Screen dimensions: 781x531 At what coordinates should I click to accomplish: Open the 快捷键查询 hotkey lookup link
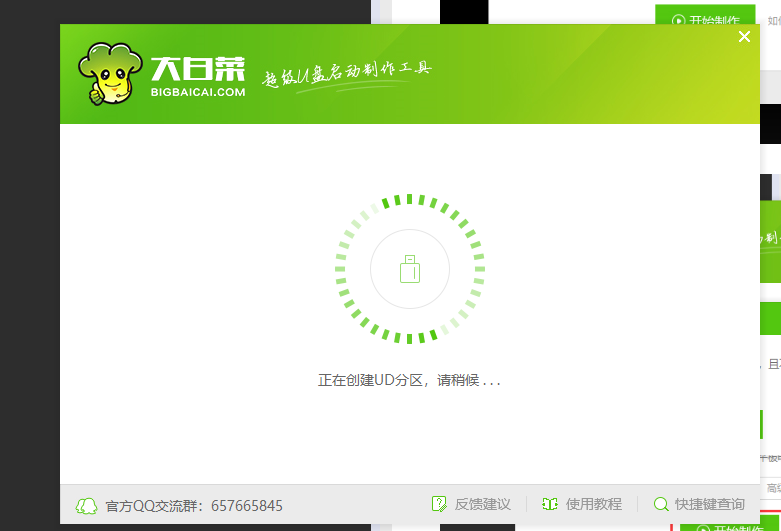coord(710,504)
